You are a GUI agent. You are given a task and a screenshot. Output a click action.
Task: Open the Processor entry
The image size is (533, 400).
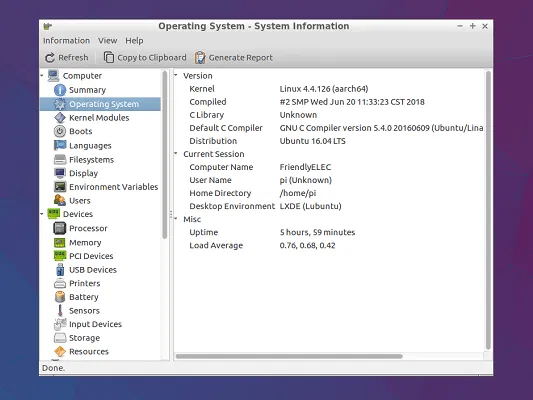click(88, 228)
